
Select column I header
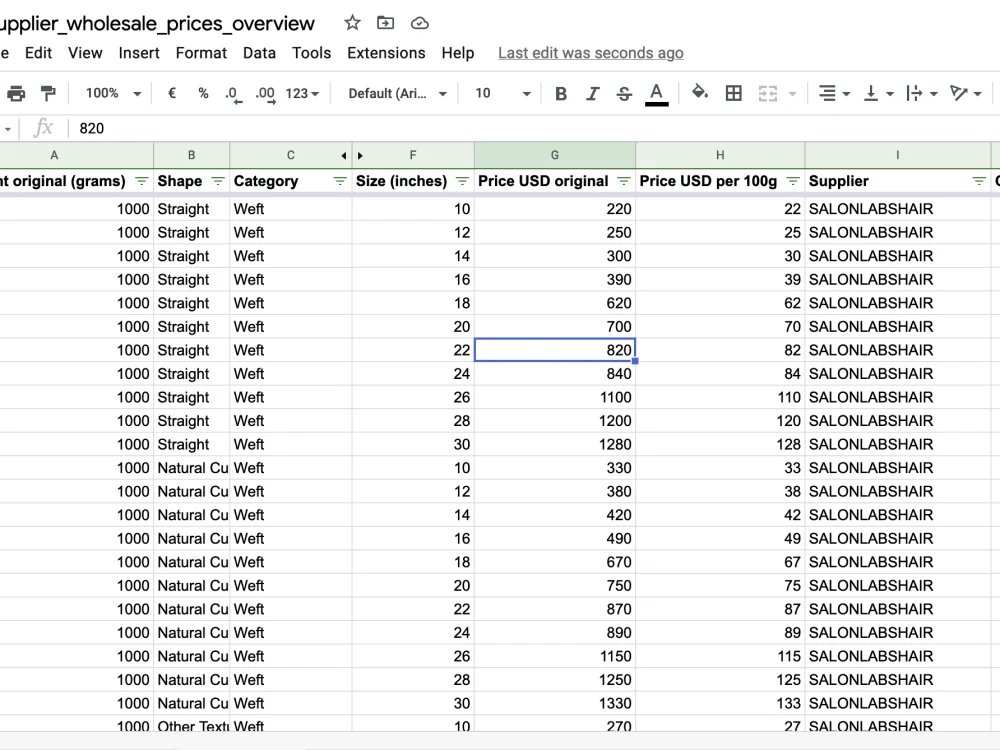pyautogui.click(x=897, y=155)
